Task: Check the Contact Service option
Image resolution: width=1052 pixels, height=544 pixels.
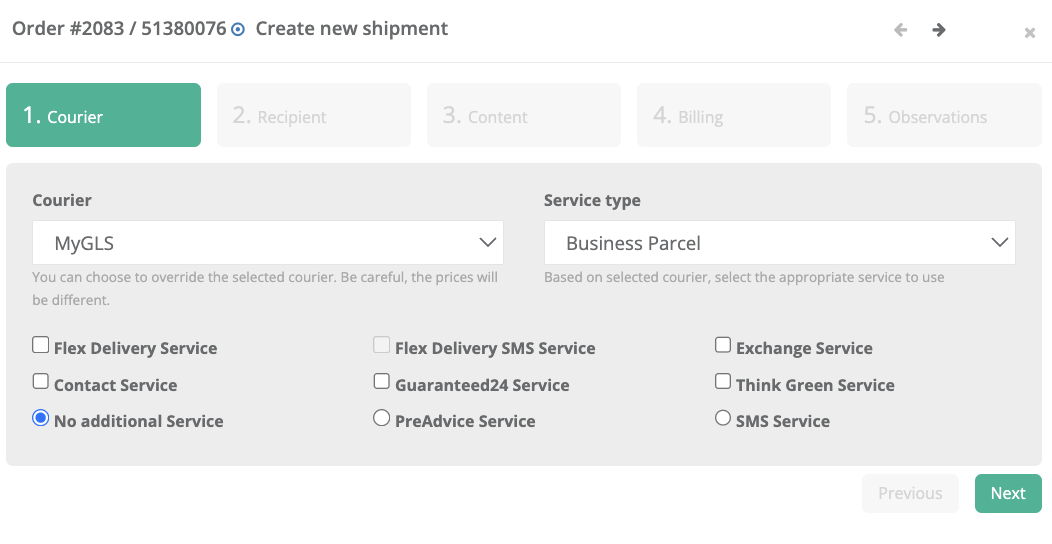Action: tap(41, 381)
